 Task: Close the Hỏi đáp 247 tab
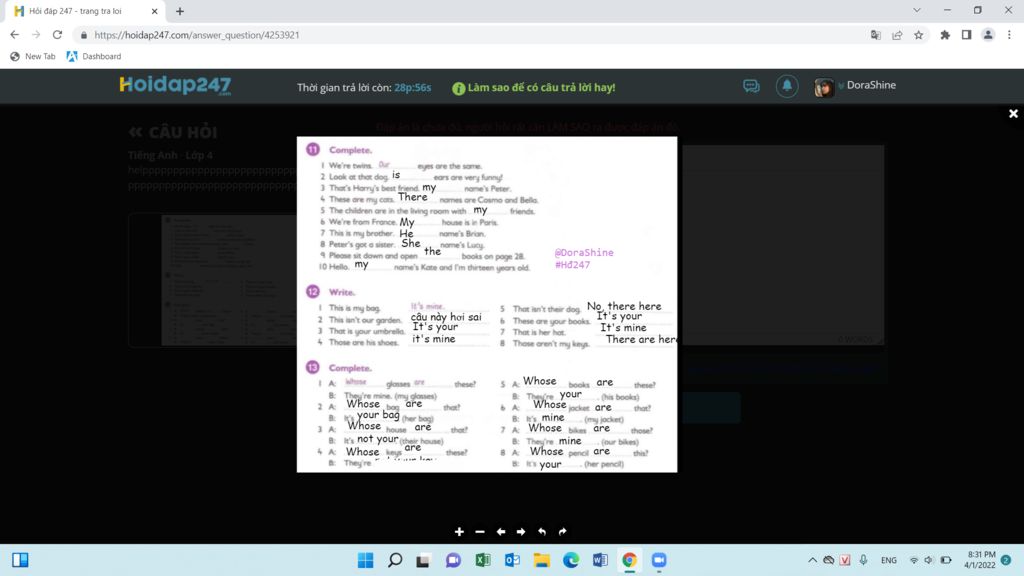pyautogui.click(x=154, y=11)
